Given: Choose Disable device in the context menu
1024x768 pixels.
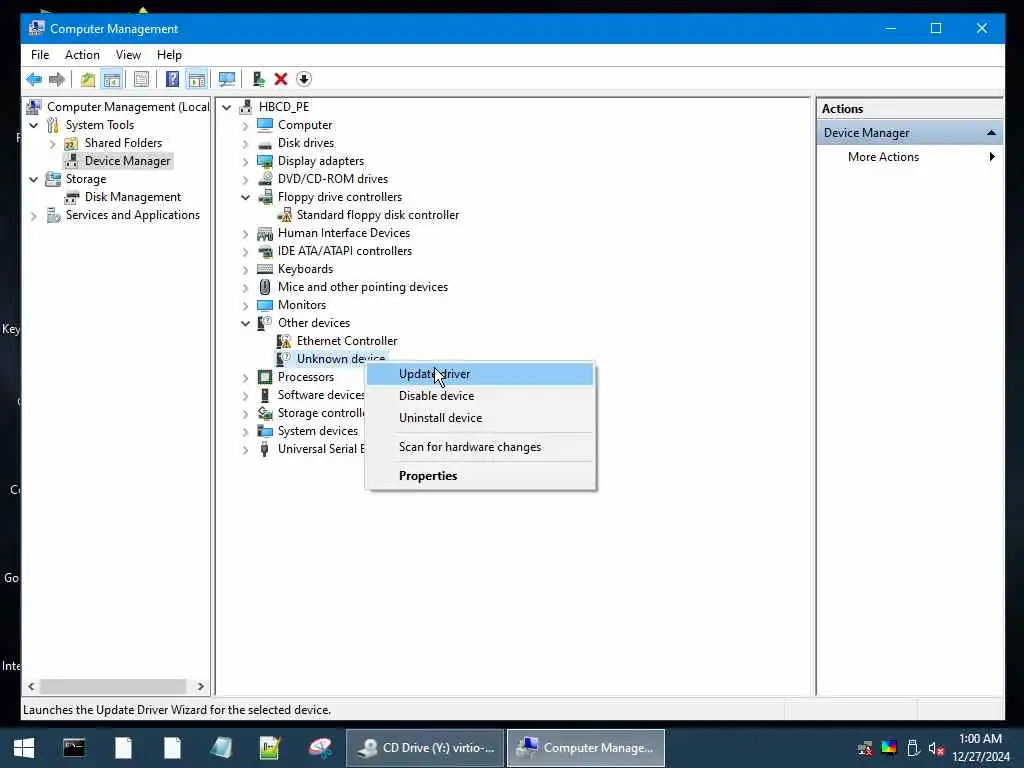Looking at the screenshot, I should [480, 396].
